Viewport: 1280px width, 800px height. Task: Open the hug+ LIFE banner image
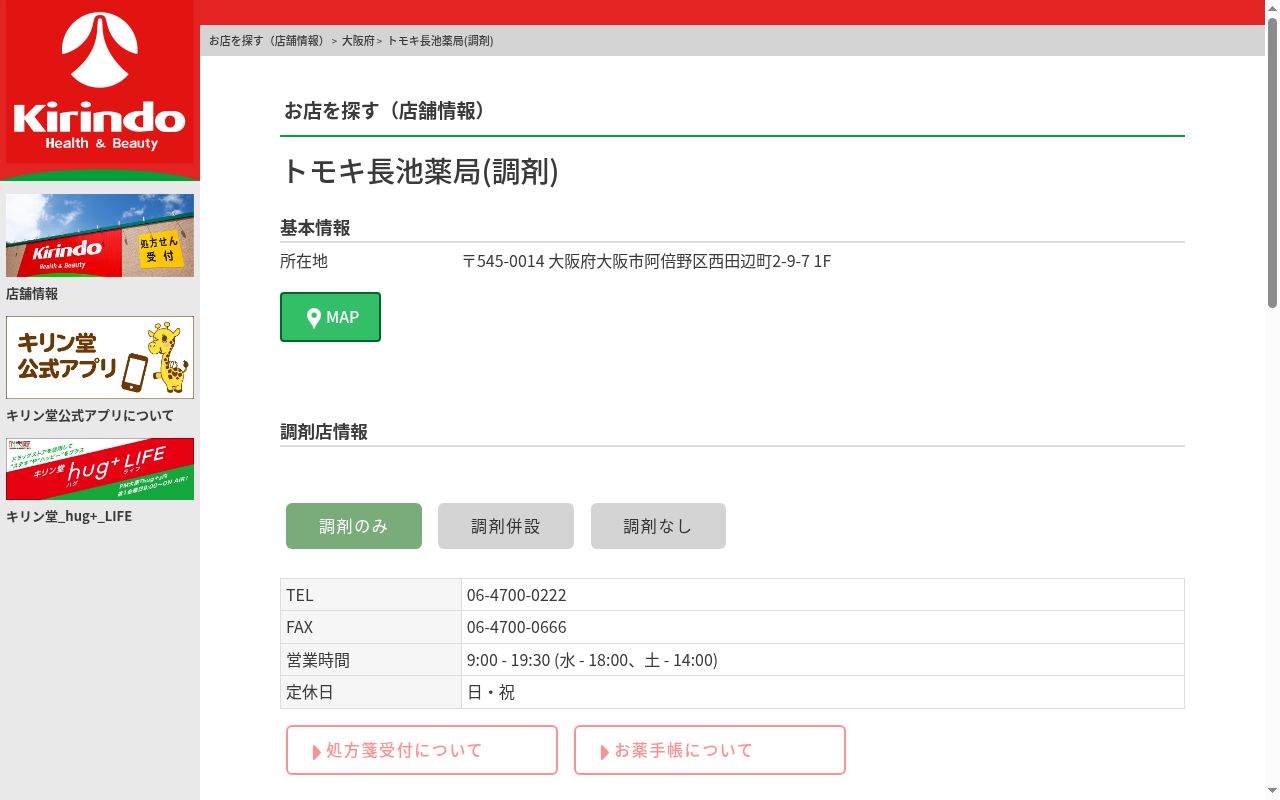[x=100, y=469]
